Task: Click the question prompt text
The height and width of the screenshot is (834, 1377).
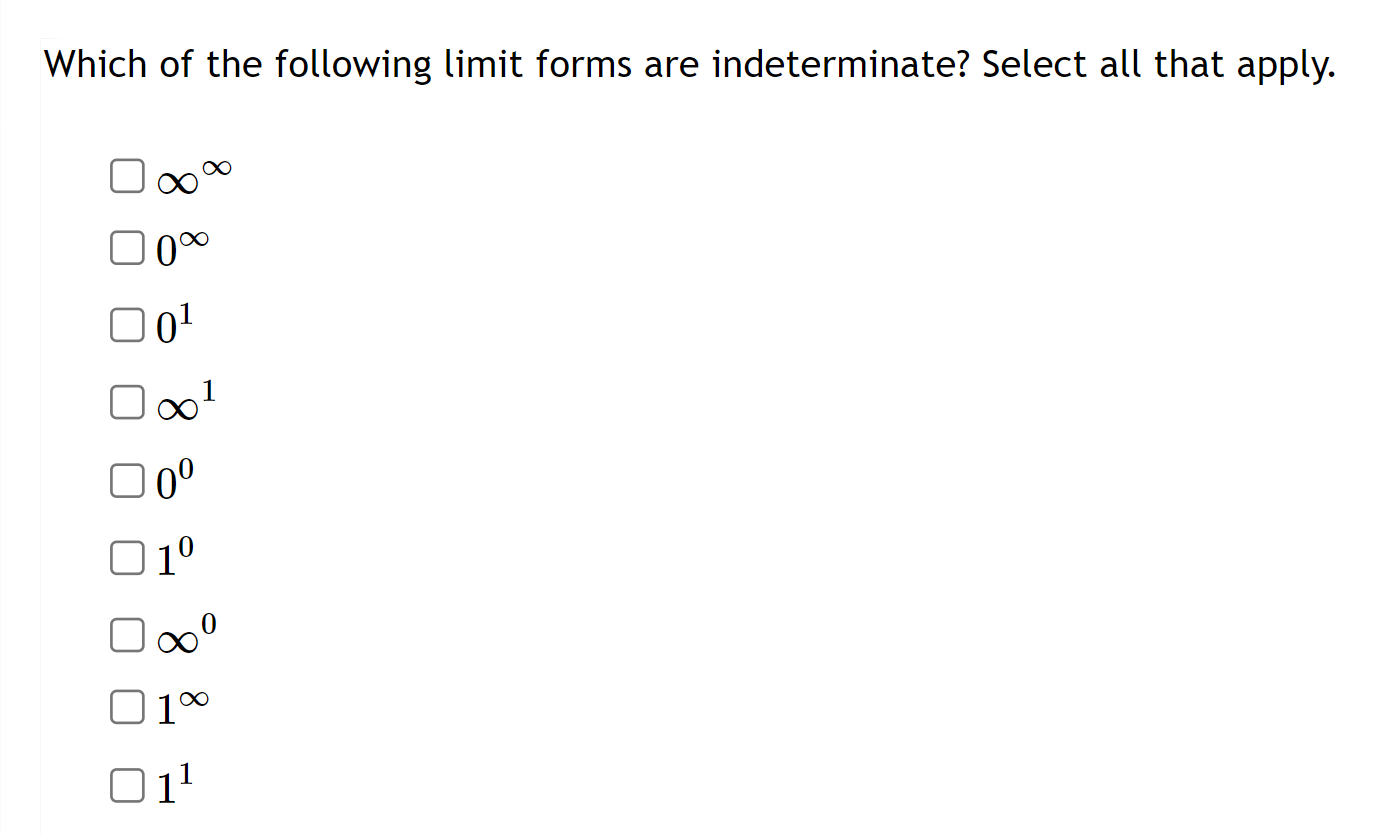Action: pos(690,63)
